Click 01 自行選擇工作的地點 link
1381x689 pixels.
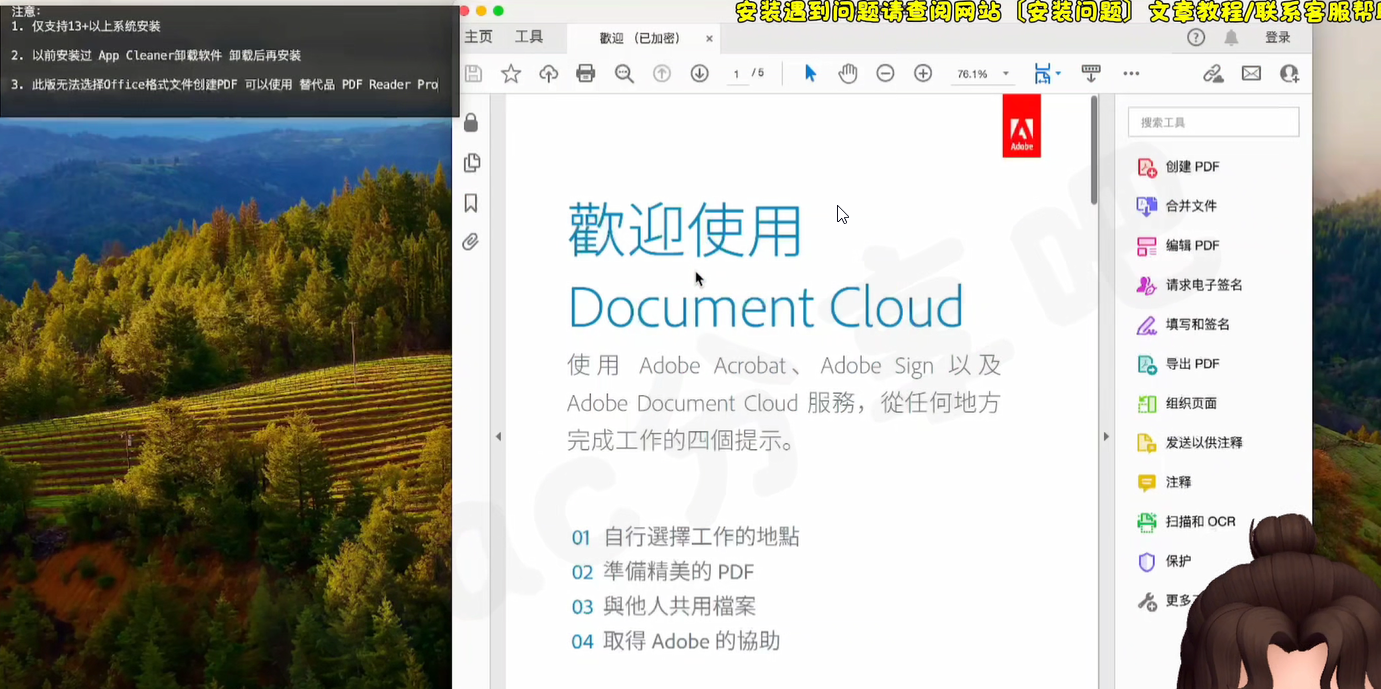click(685, 537)
